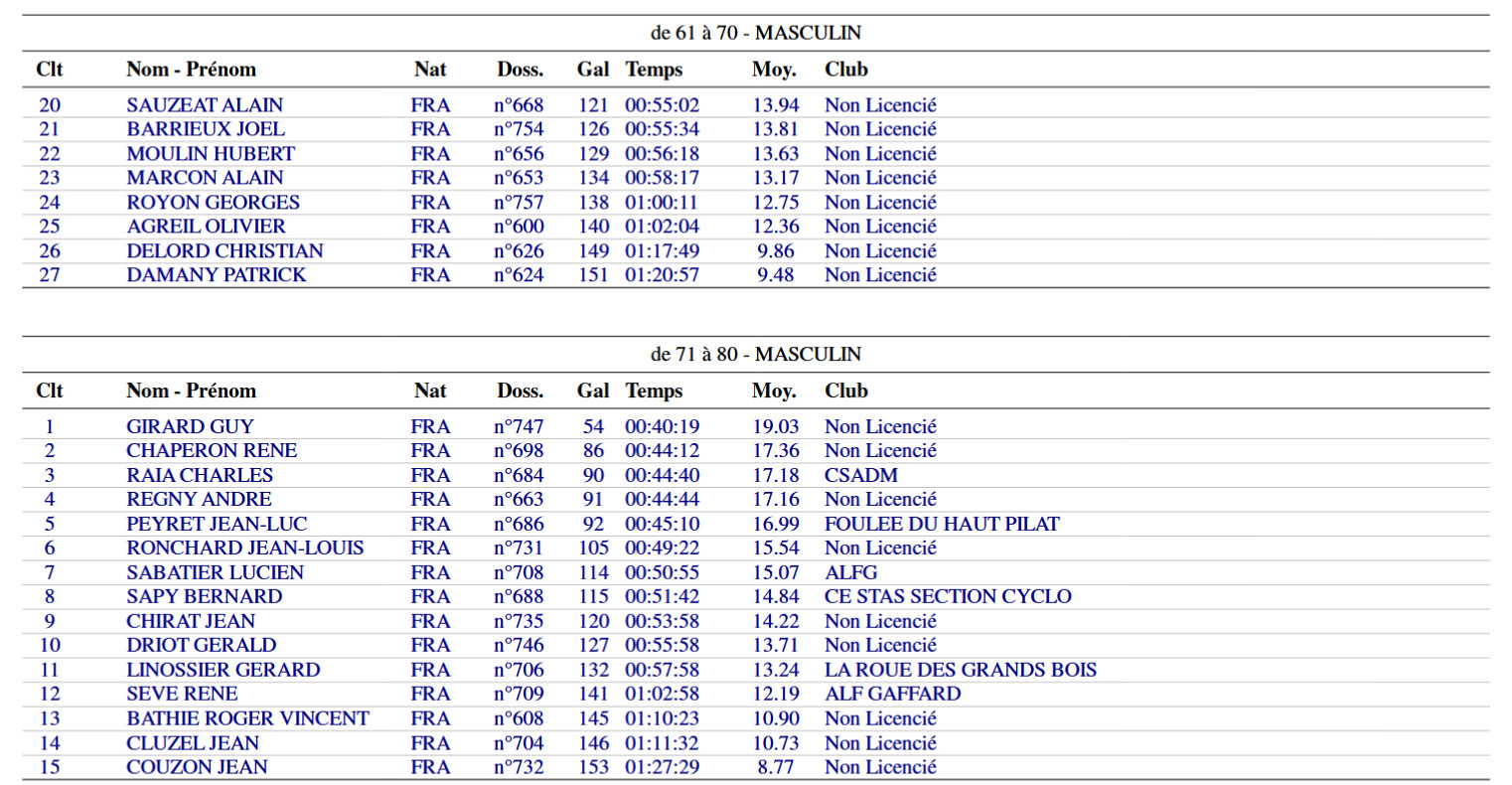Click DRIOT GERALD

point(202,646)
